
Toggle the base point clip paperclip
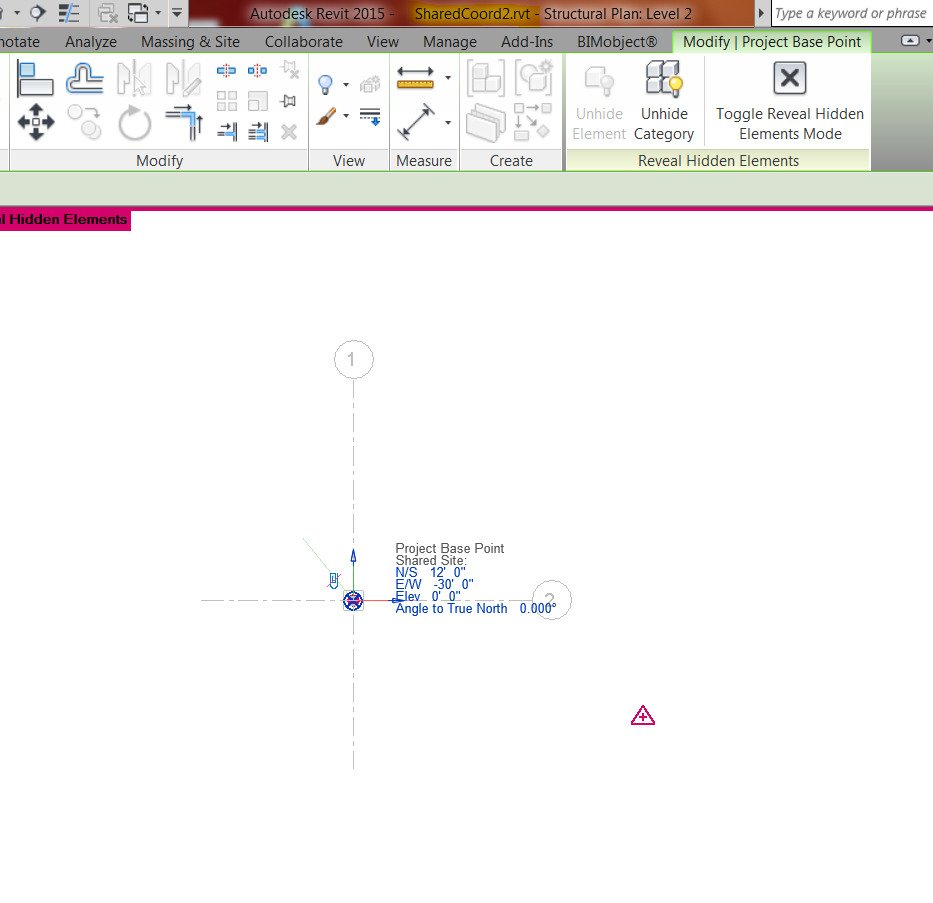coord(334,579)
